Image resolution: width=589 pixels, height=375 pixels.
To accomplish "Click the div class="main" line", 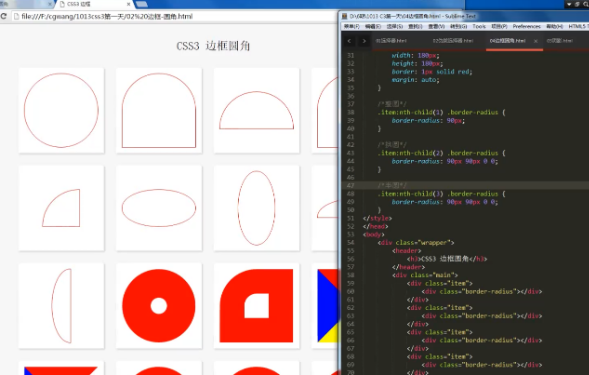I will [424, 275].
